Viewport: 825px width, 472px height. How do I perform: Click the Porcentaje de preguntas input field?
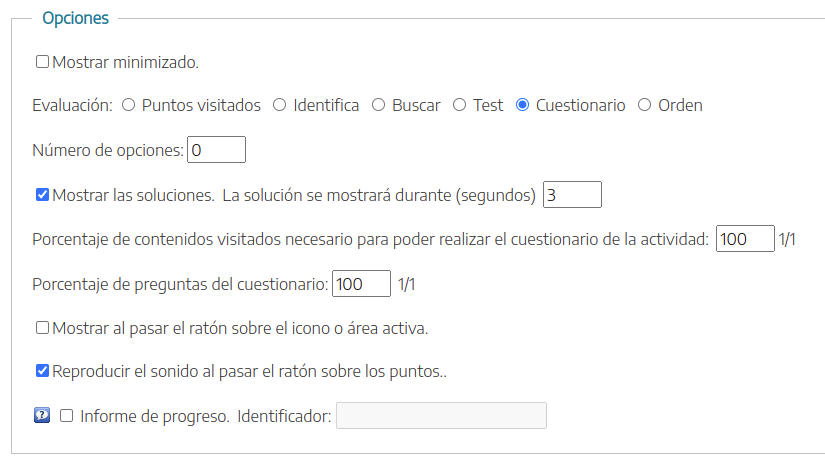361,284
